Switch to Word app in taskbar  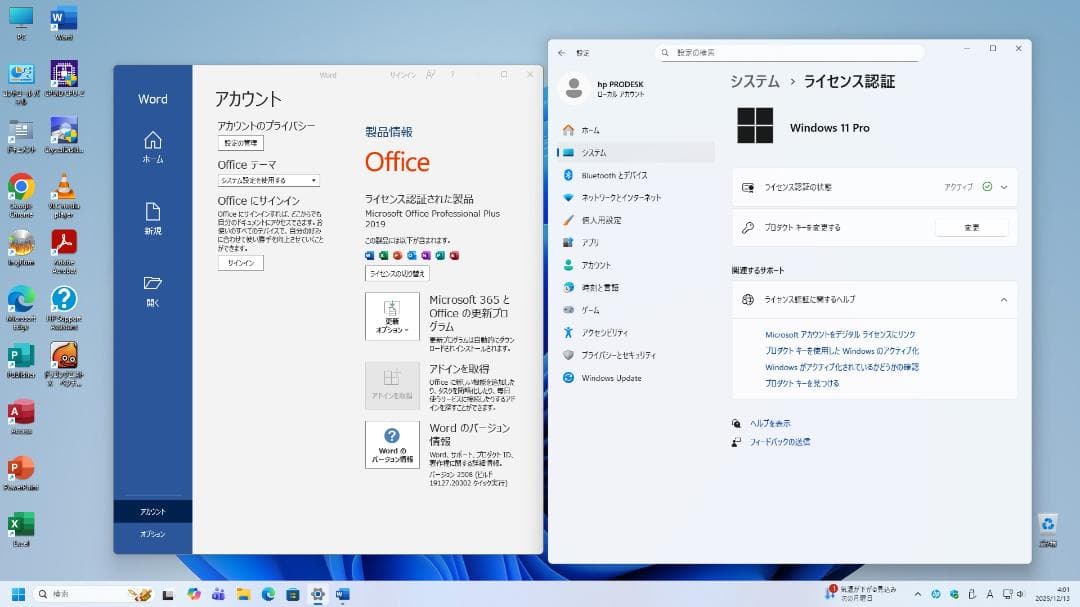(342, 595)
